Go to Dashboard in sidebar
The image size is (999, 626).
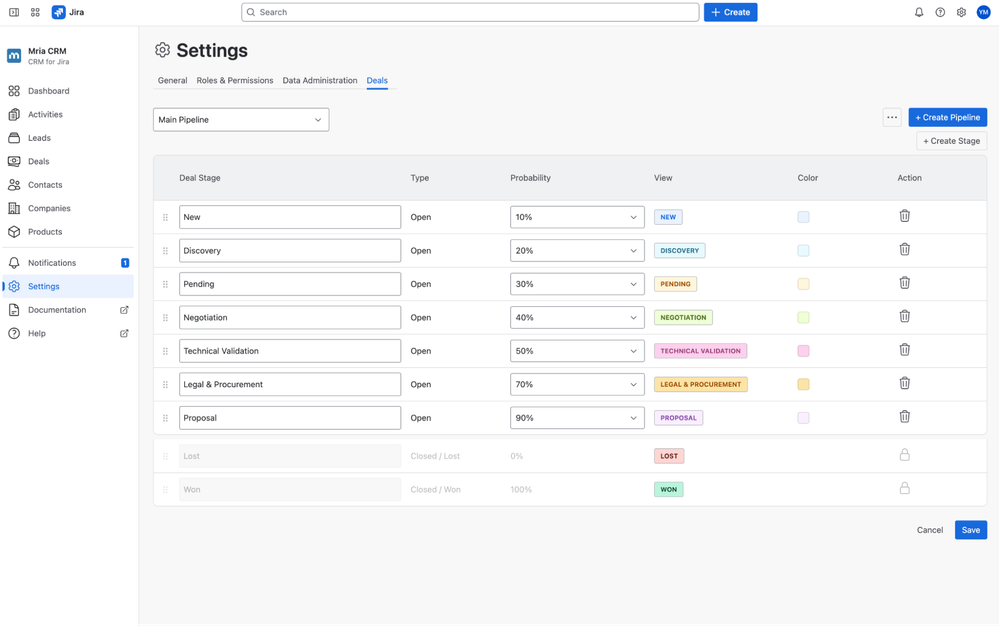[x=68, y=91]
